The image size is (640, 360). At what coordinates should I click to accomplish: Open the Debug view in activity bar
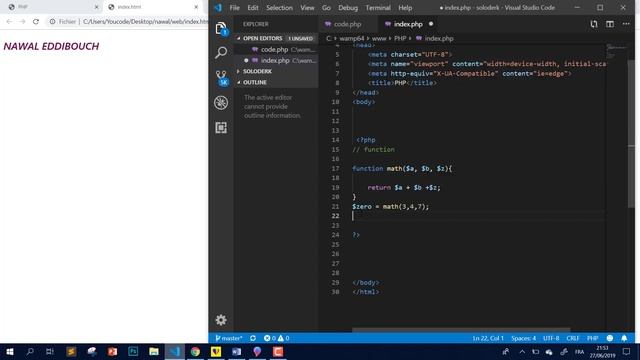pyautogui.click(x=221, y=102)
